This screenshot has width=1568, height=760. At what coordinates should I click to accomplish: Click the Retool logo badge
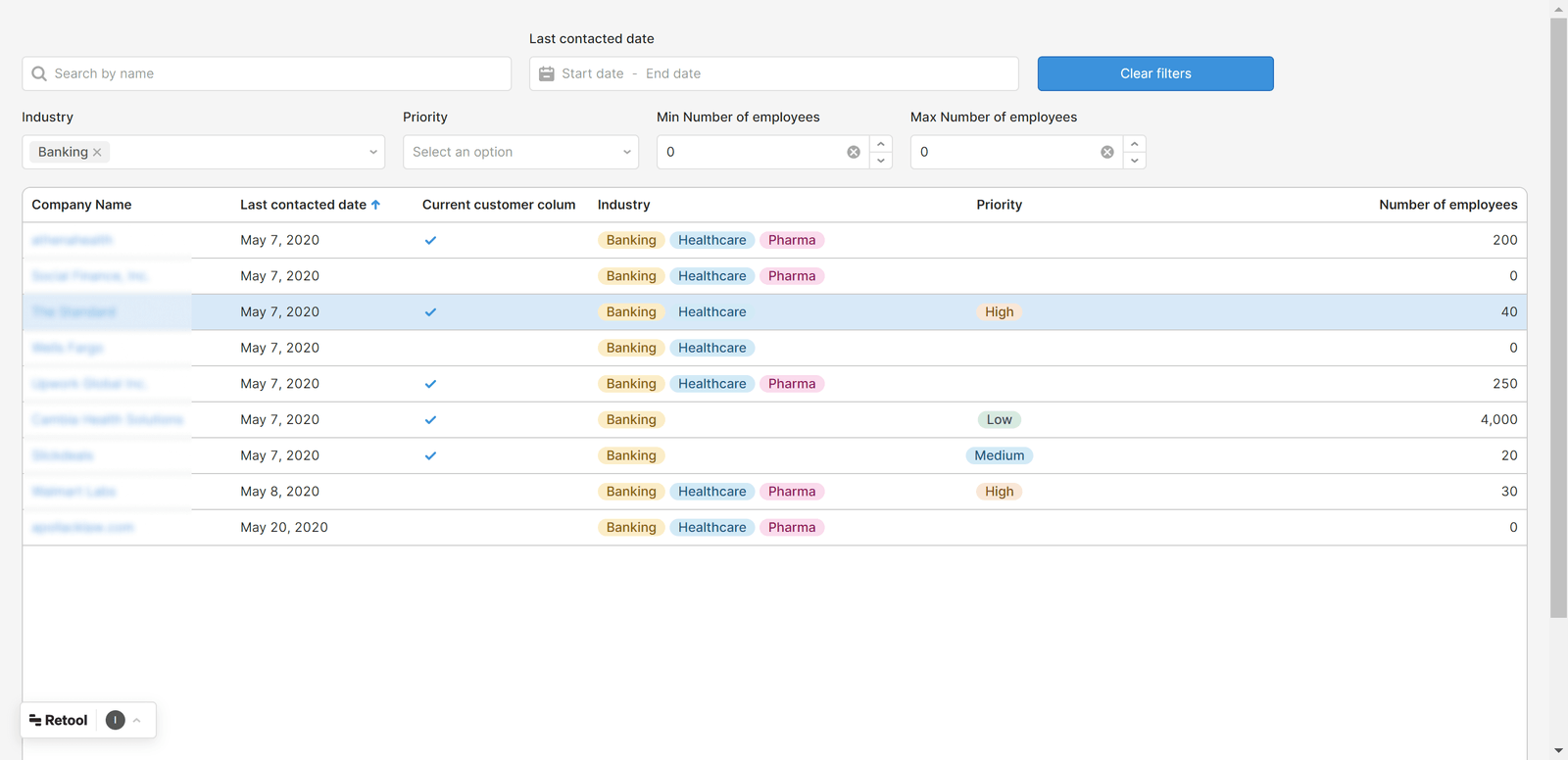(x=59, y=720)
